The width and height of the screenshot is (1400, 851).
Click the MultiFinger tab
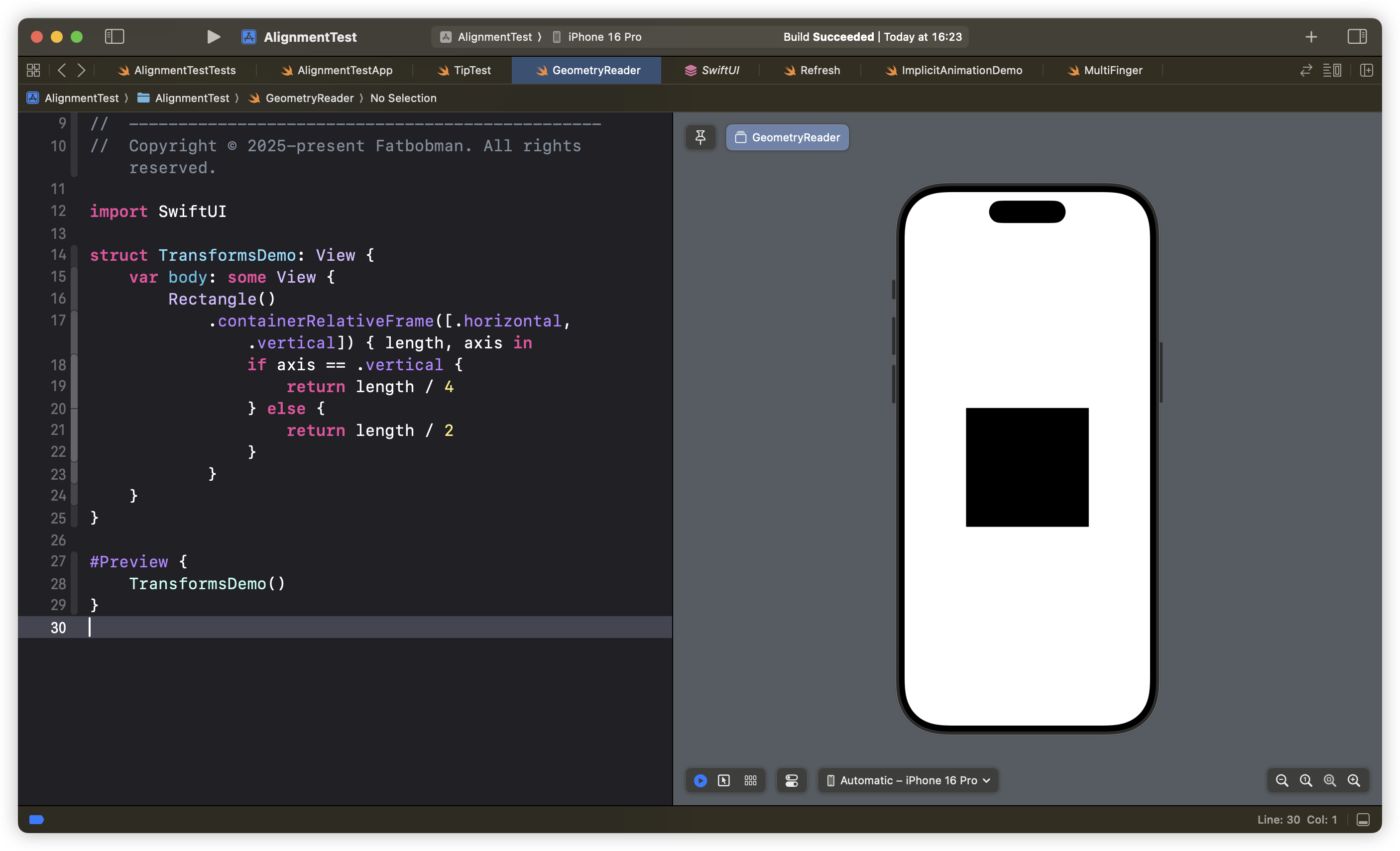[x=1113, y=70]
